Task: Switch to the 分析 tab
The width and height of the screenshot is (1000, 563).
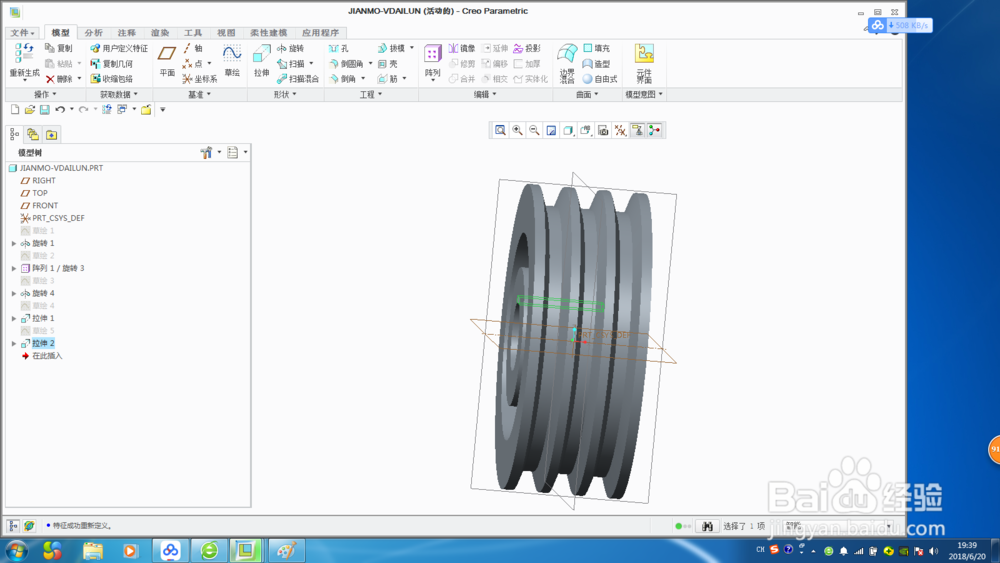Action: tap(93, 33)
